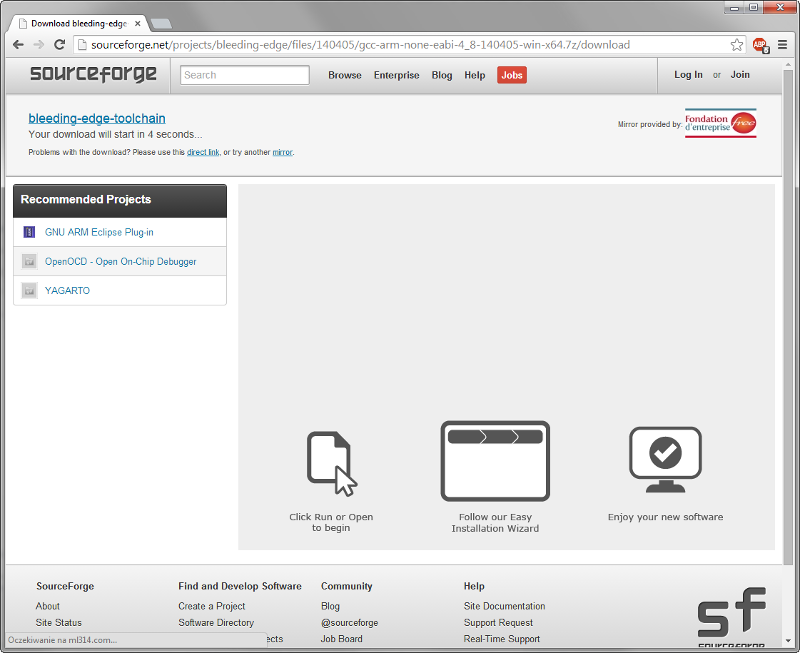Open the Chrome hamburger menu

pyautogui.click(x=782, y=45)
